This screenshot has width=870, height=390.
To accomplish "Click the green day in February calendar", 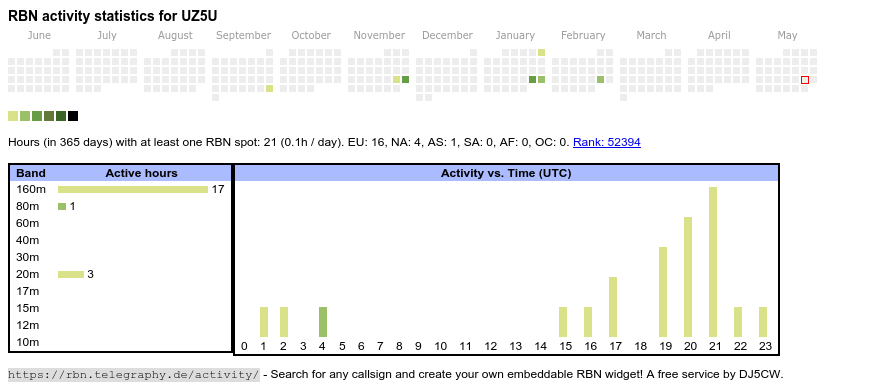I will click(x=600, y=80).
